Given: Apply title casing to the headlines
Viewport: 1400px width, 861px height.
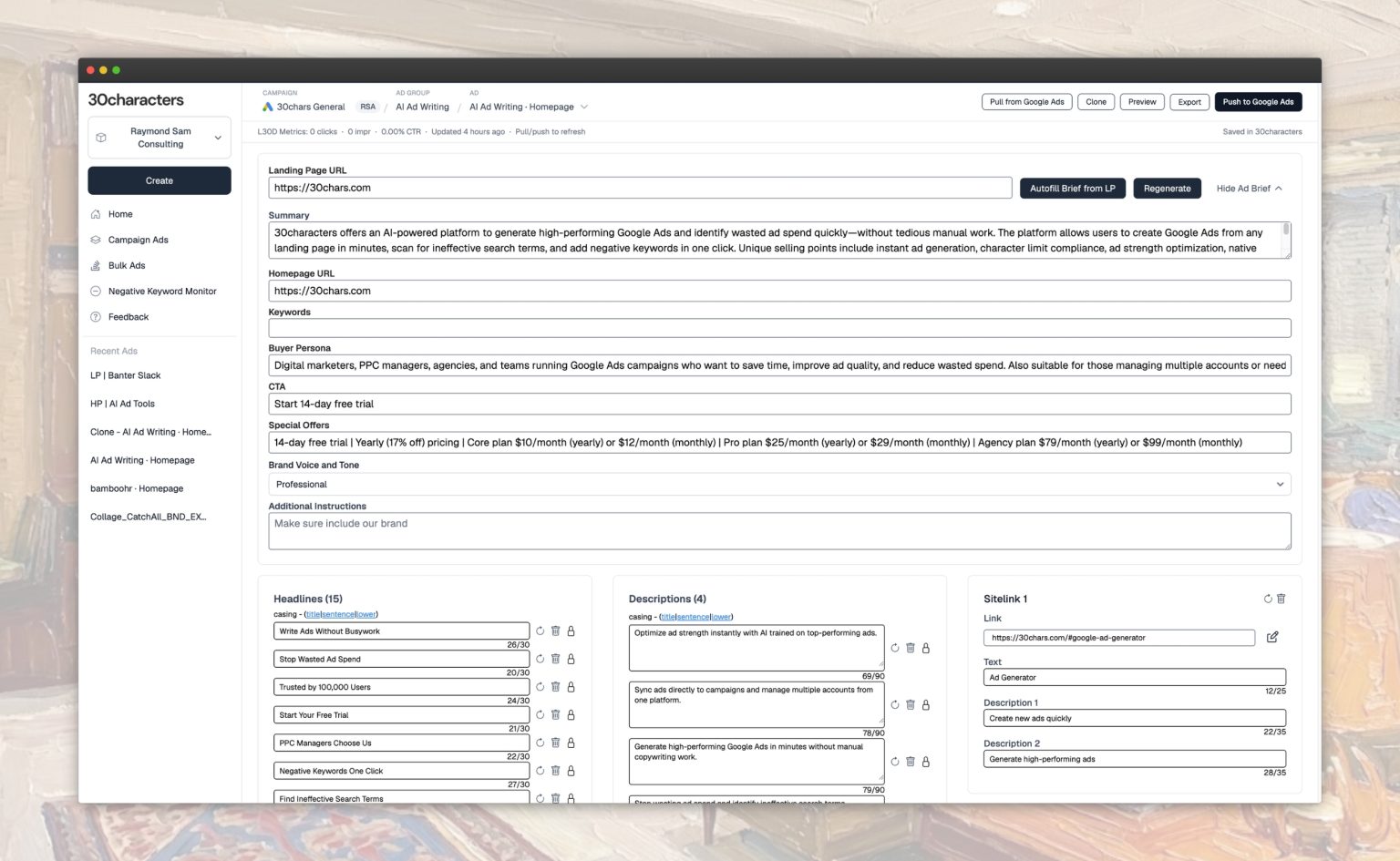Looking at the screenshot, I should coord(313,614).
